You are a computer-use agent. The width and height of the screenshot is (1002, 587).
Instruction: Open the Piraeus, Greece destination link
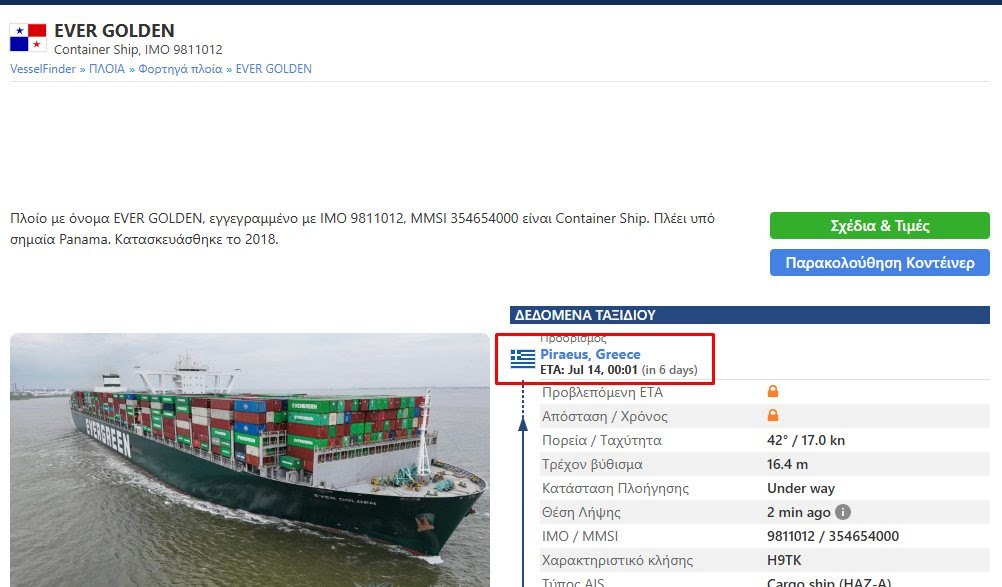pyautogui.click(x=590, y=354)
